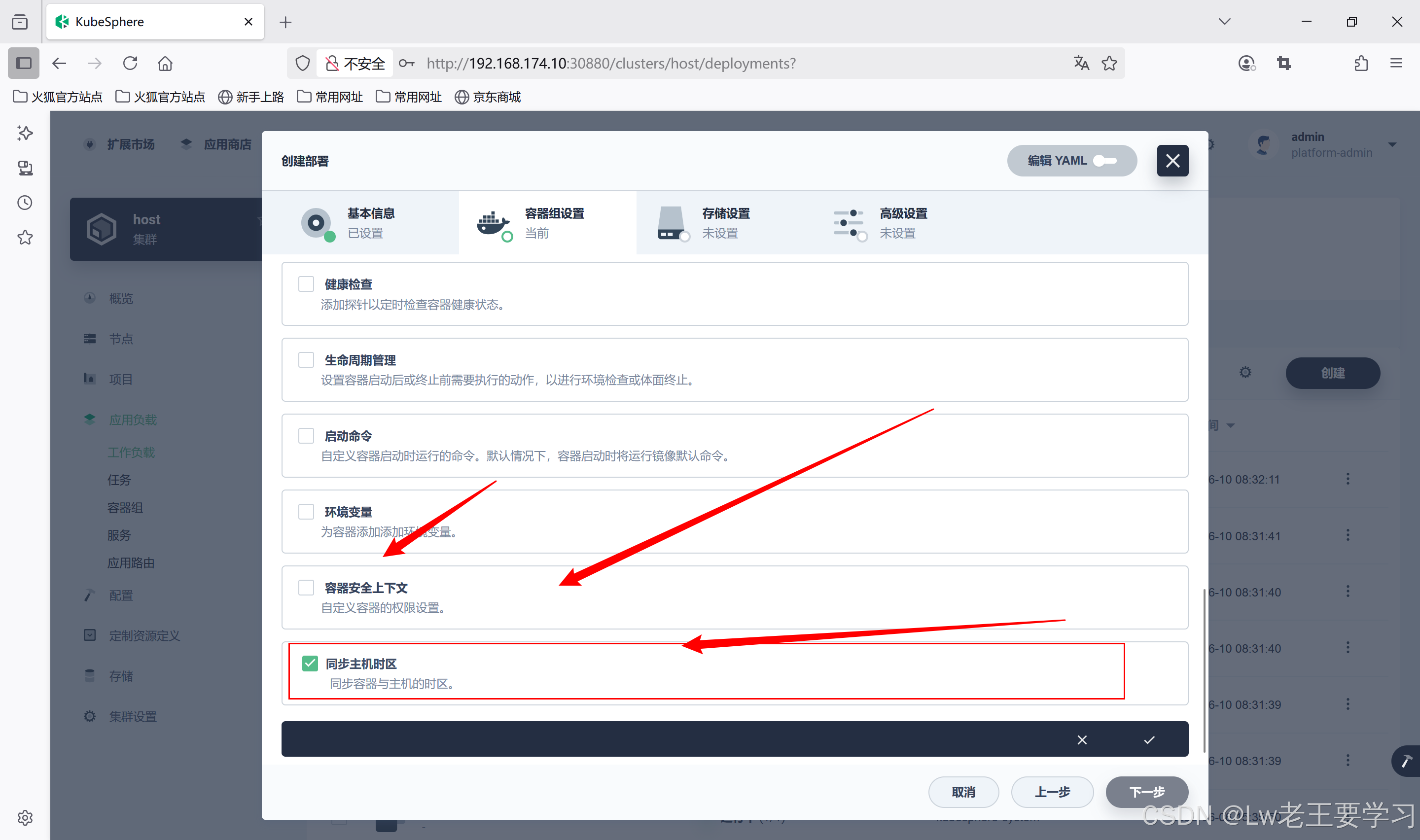
Task: Select the 容器组设置 step tab
Action: pos(547,223)
